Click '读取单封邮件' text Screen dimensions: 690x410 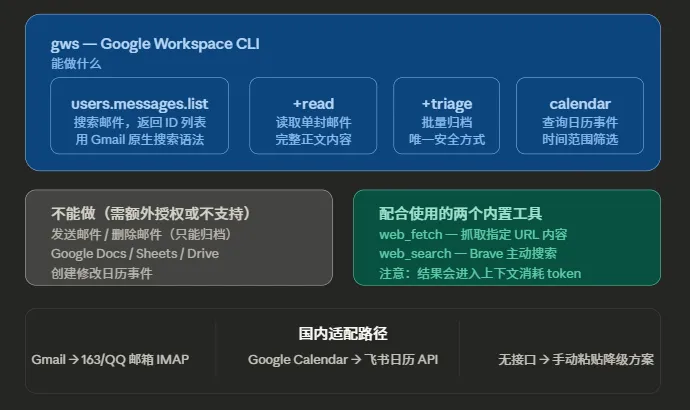313,122
